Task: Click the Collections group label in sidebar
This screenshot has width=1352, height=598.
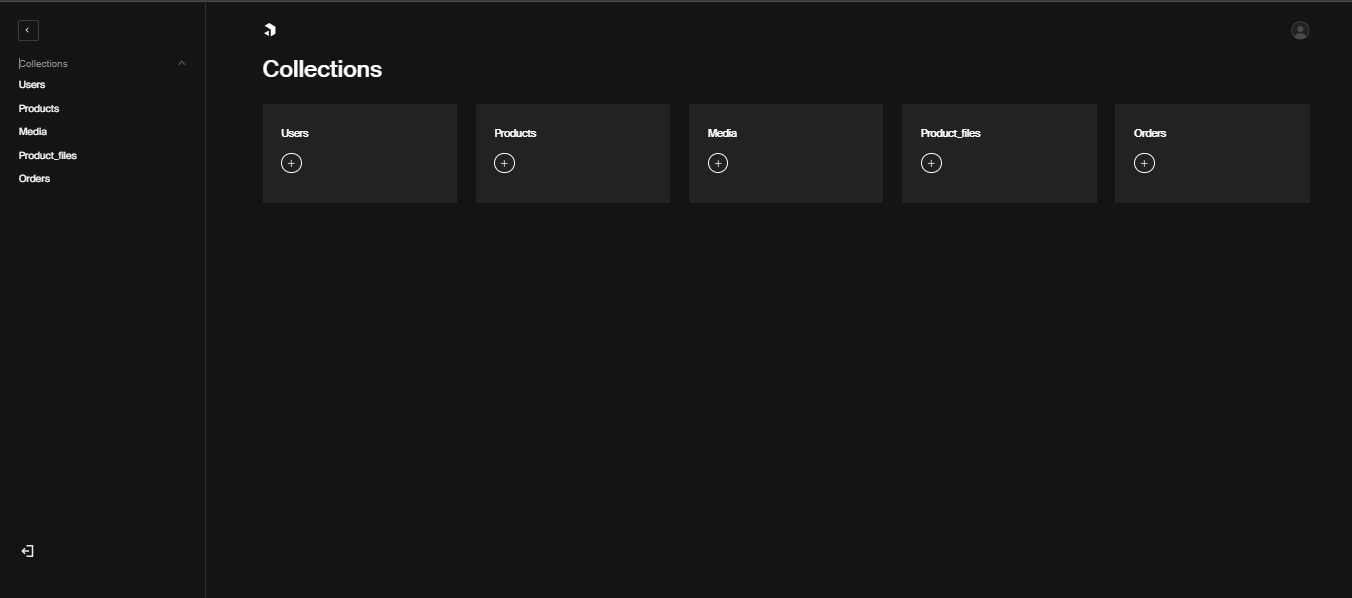Action: click(43, 63)
